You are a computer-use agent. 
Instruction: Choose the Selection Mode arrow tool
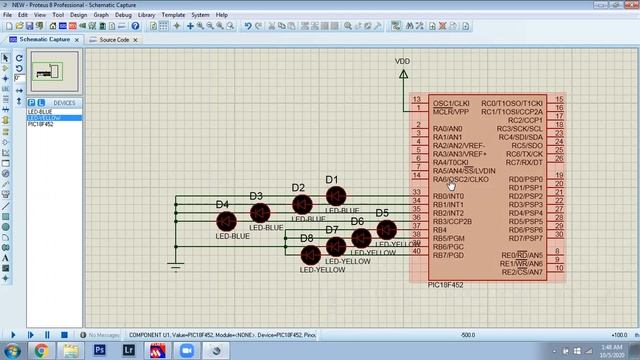(x=5, y=58)
